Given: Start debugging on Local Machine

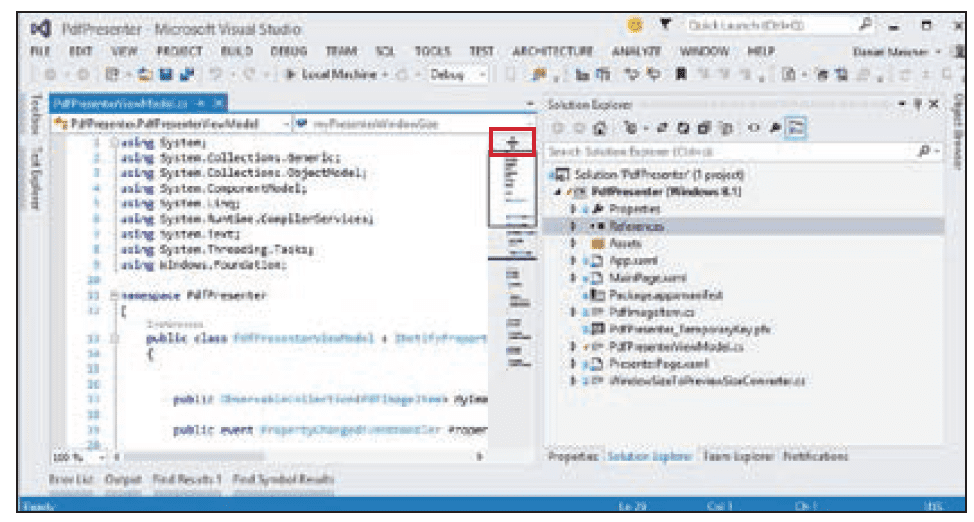Looking at the screenshot, I should coord(332,75).
